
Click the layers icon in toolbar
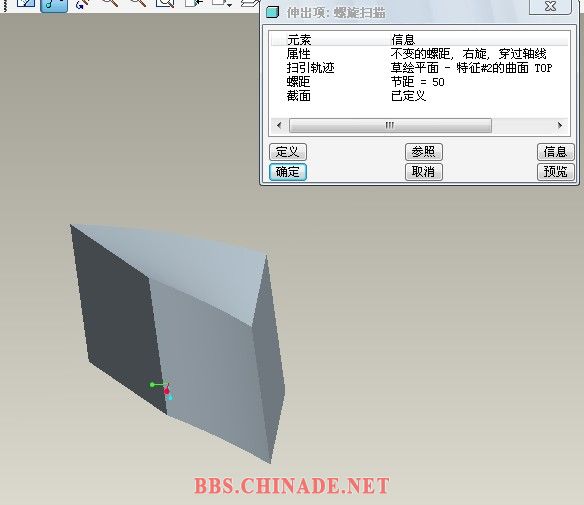(250, 3)
